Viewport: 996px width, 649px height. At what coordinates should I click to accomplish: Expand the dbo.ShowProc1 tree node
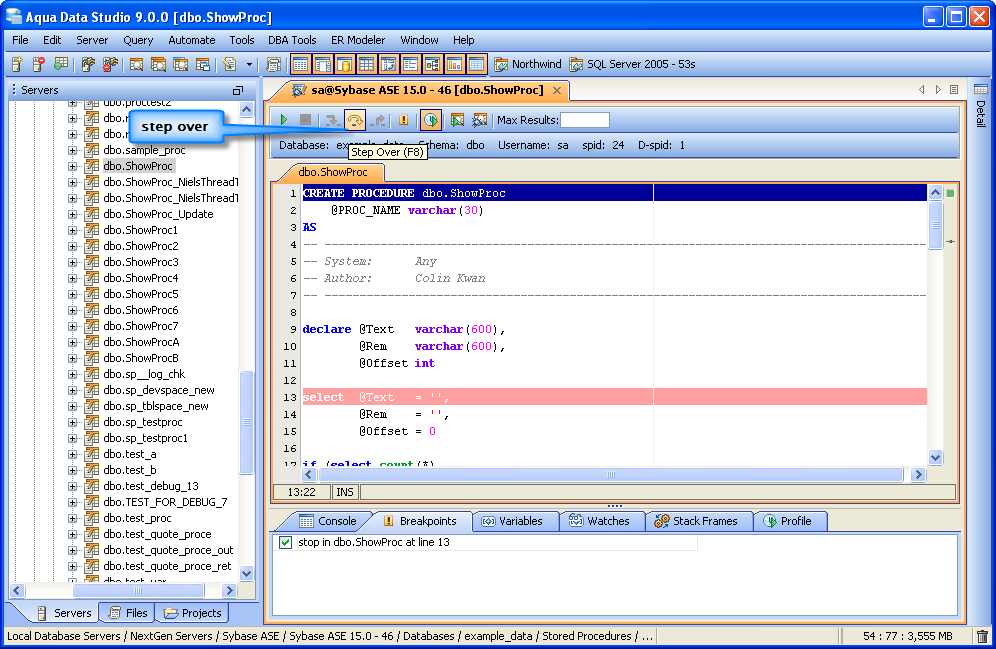(72, 231)
